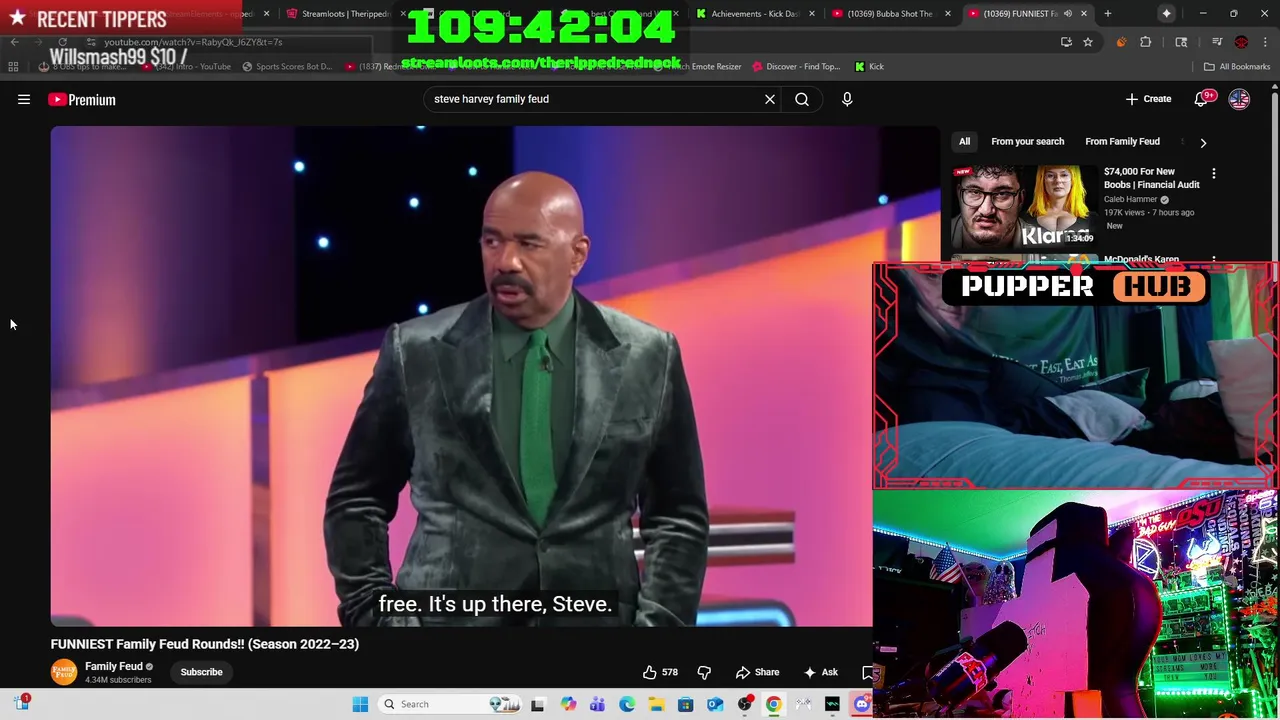Viewport: 1280px width, 720px height.
Task: Open YouTube notifications bell
Action: tap(1202, 99)
